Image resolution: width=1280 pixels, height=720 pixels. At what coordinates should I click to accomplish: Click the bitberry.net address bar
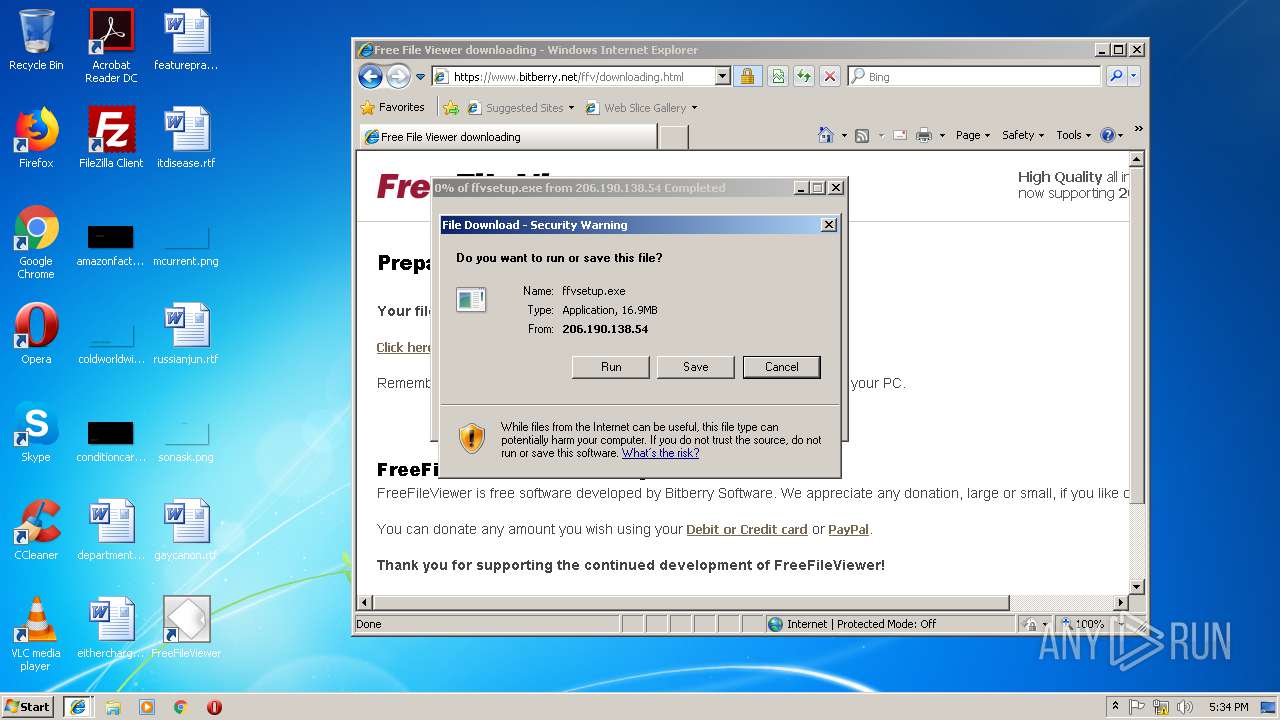tap(574, 77)
